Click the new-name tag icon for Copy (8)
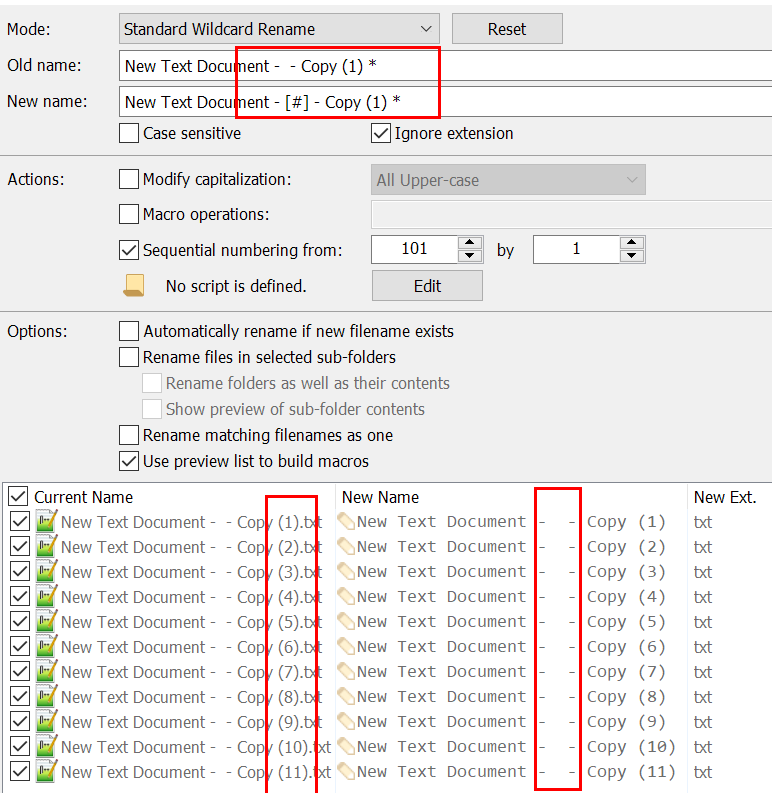Viewport: 772px width, 793px height. tap(347, 696)
